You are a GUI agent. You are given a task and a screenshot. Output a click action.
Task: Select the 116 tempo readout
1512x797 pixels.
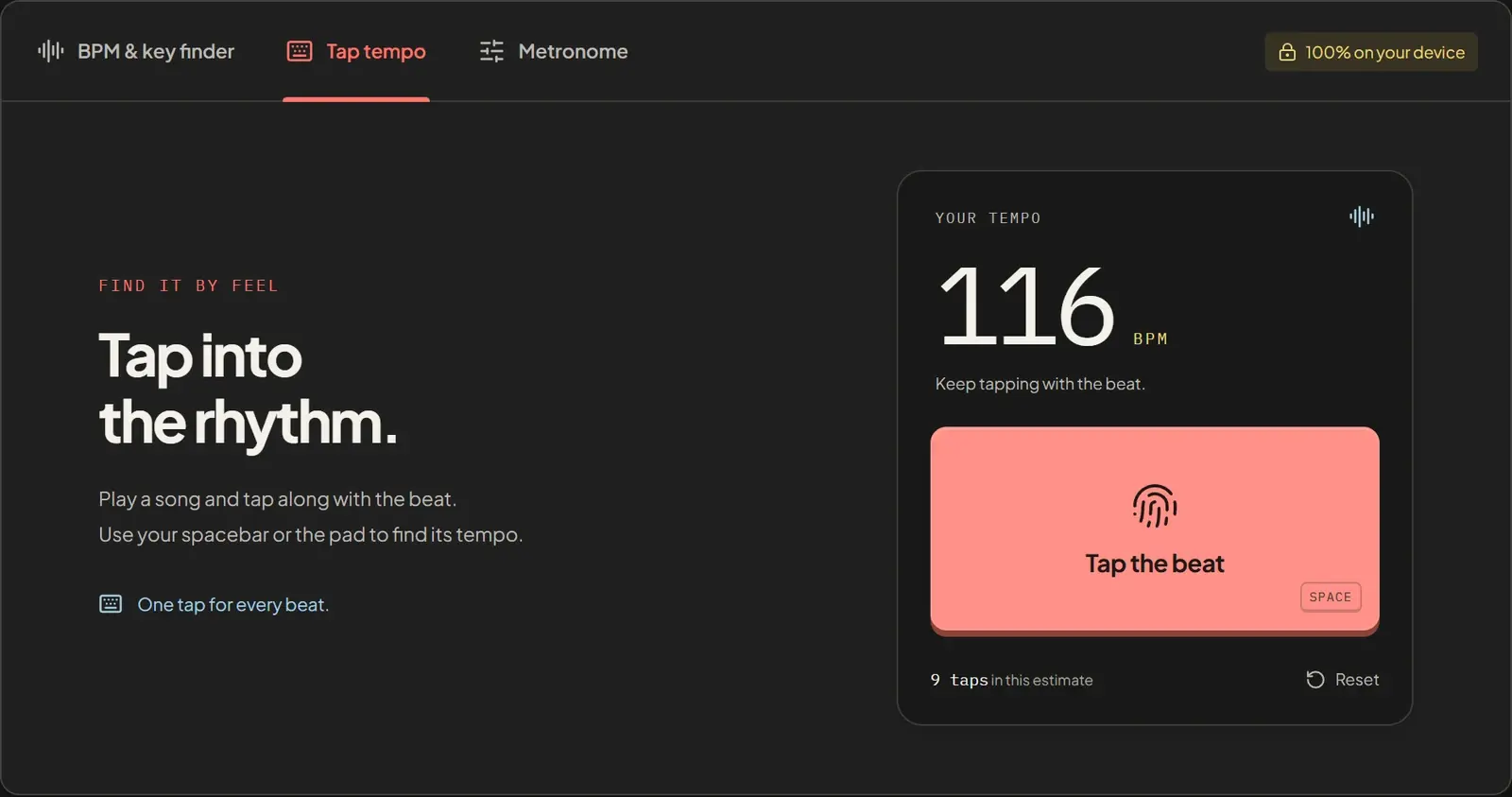point(1027,306)
